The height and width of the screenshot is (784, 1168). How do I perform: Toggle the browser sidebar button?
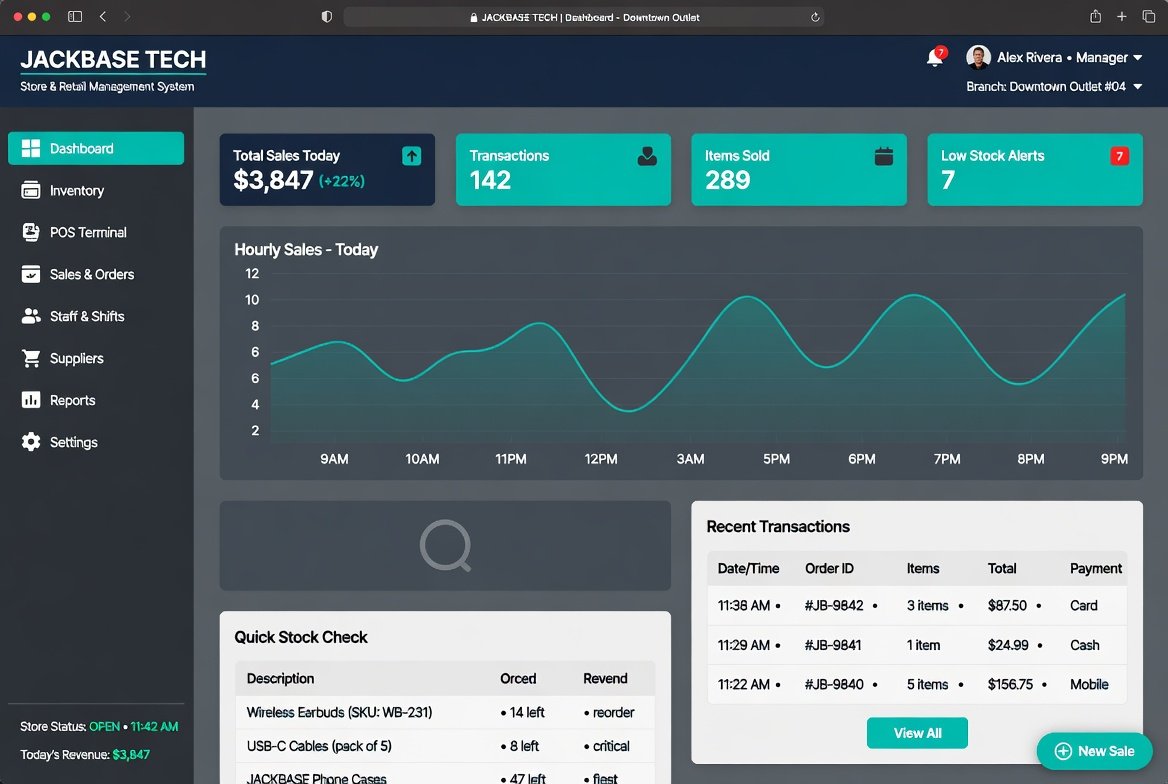pyautogui.click(x=74, y=16)
